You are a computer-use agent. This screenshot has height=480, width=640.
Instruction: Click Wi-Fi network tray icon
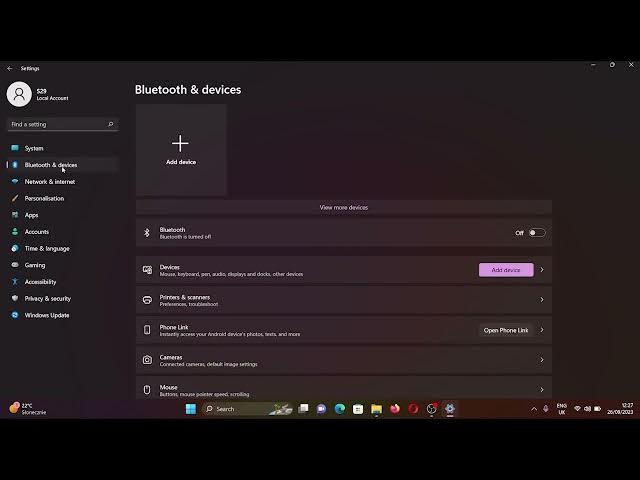(577, 409)
